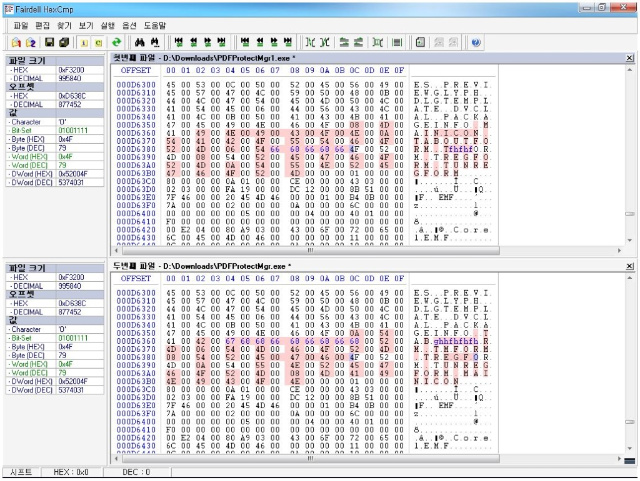Screen dimensions: 640x481
Task: Save the current file with floppy icon
Action: click(49, 42)
